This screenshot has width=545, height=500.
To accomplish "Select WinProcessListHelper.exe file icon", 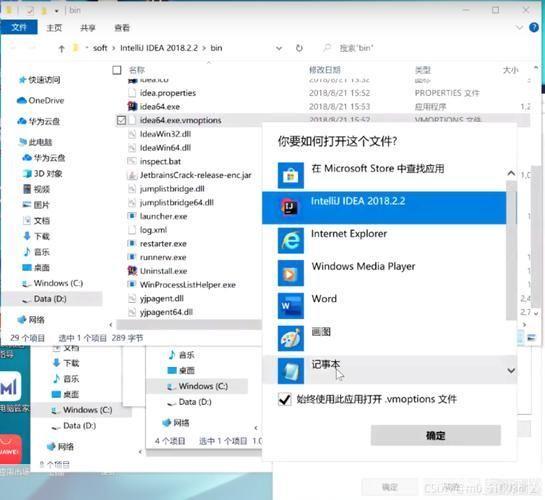I will 132,285.
